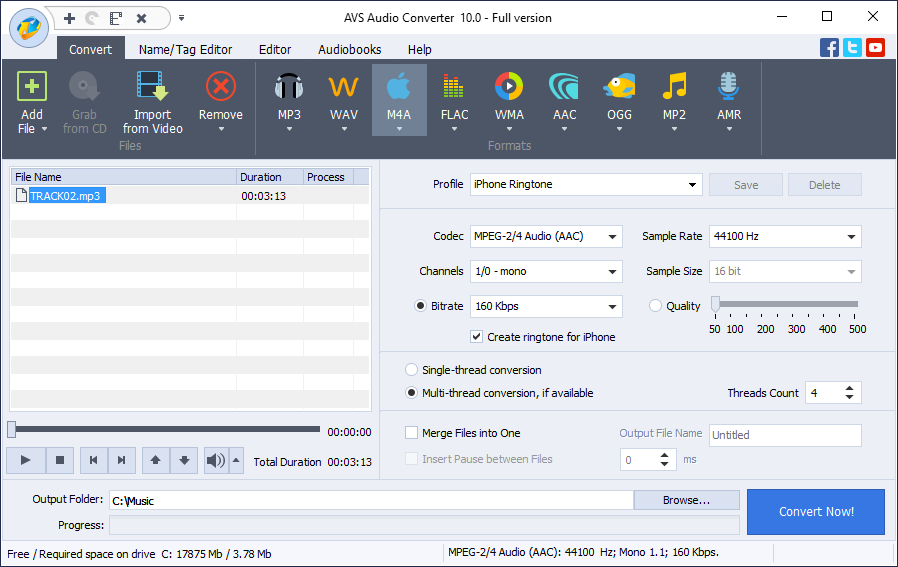
Task: Switch to the Name/Tag Editor tab
Action: click(x=185, y=50)
